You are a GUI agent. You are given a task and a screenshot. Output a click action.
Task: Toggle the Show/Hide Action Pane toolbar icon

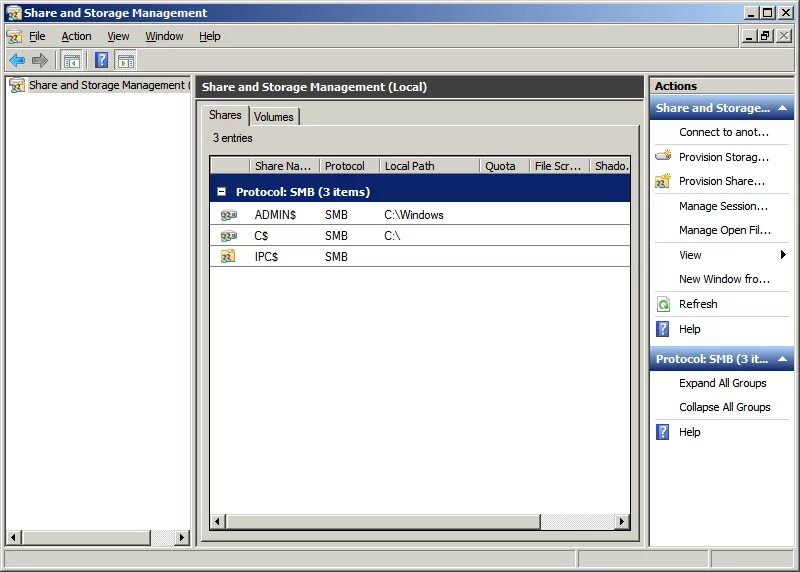tap(126, 61)
